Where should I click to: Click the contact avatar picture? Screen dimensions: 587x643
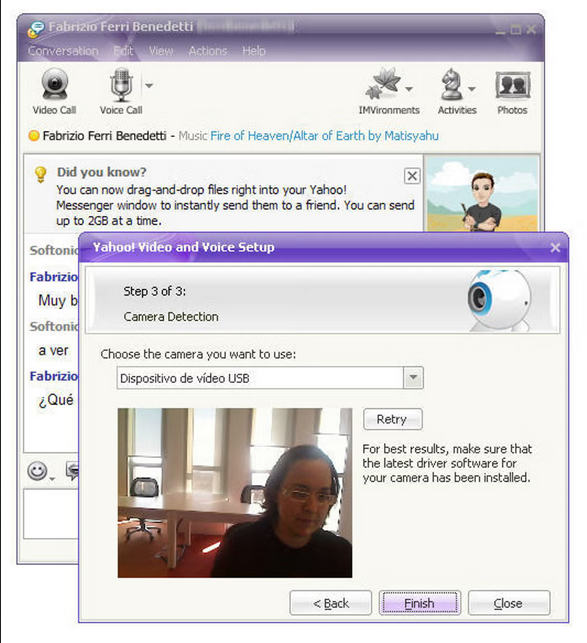(482, 194)
